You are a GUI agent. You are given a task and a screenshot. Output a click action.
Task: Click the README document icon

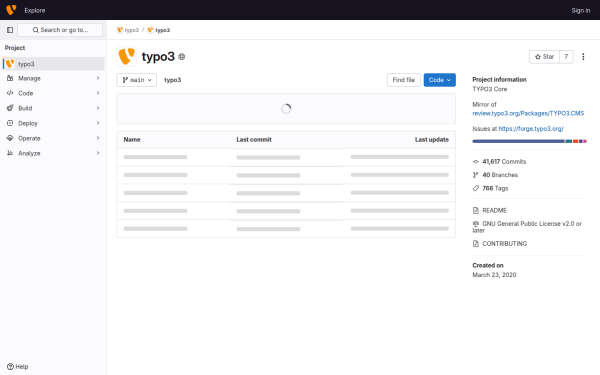[x=476, y=210]
